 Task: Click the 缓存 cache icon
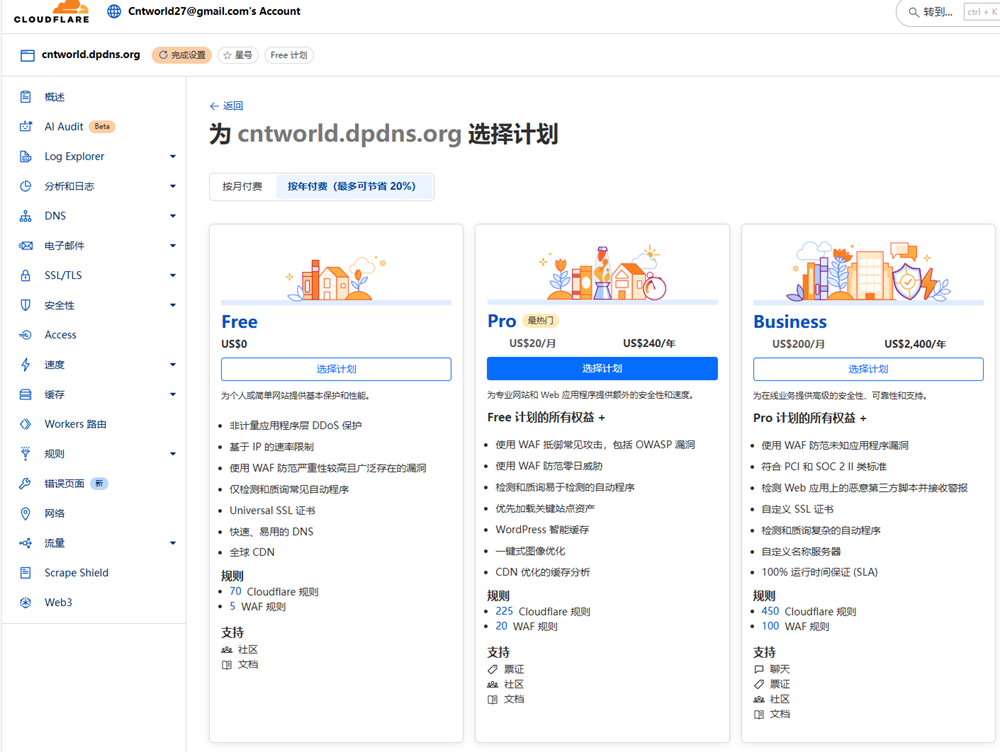(26, 394)
